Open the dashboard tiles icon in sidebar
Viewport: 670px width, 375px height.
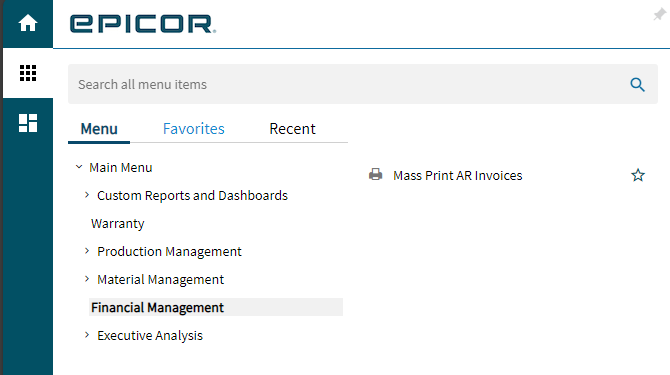(x=28, y=123)
